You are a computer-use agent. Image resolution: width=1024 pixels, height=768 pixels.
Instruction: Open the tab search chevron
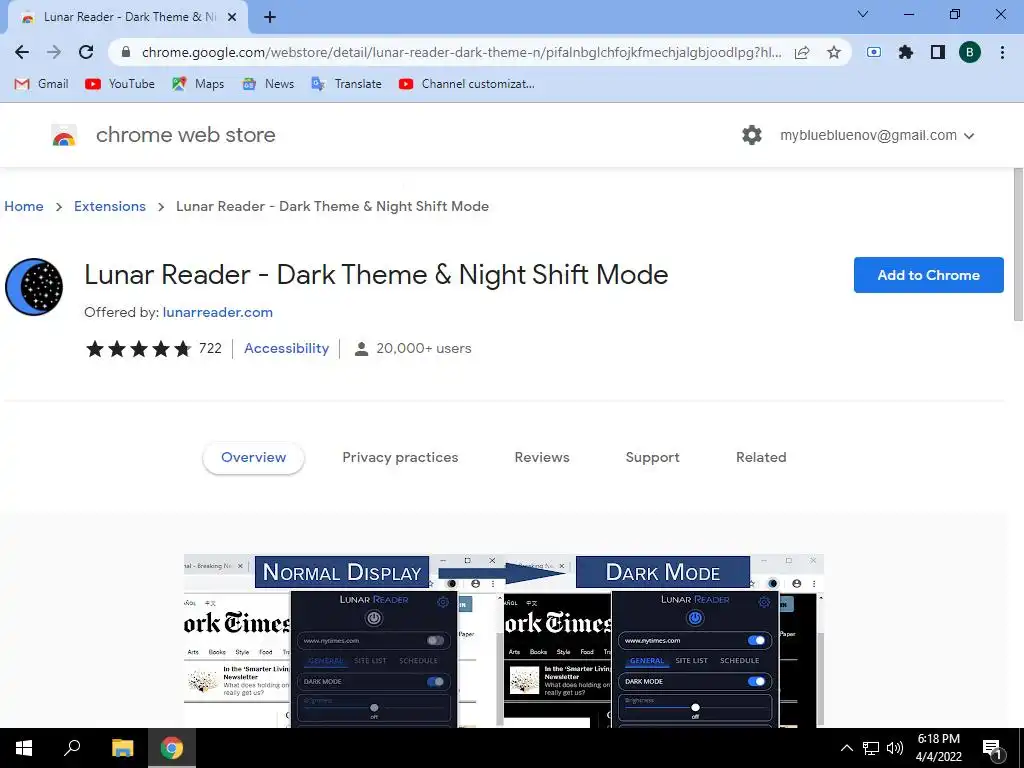click(862, 14)
